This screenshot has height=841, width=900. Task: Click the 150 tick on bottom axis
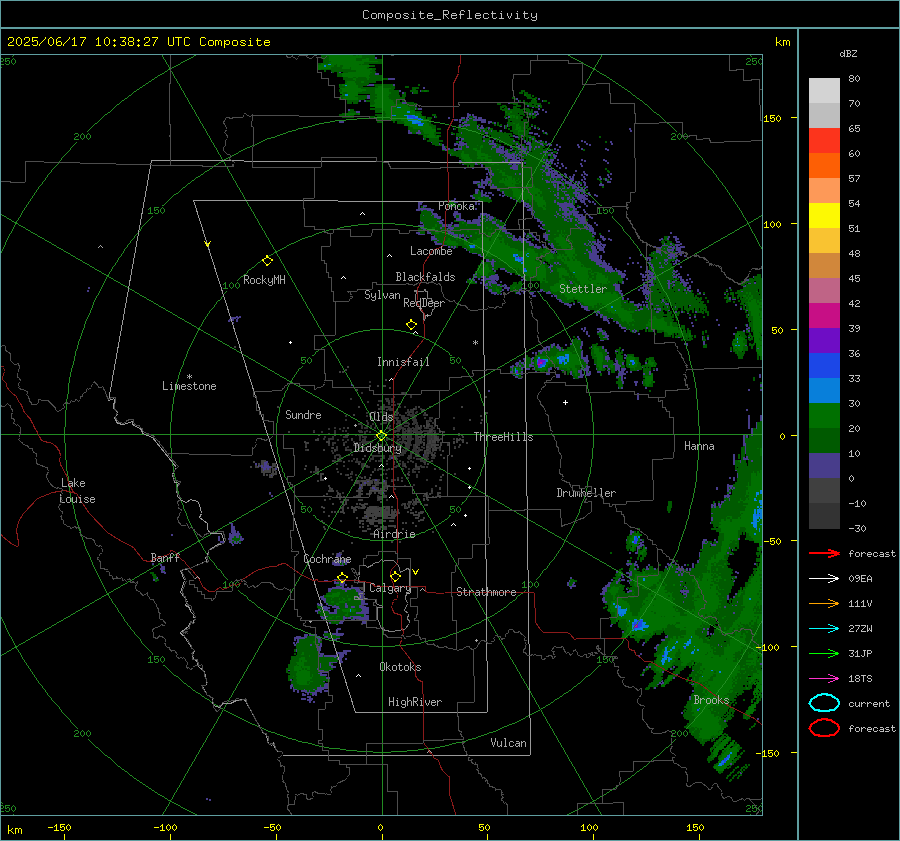click(695, 828)
